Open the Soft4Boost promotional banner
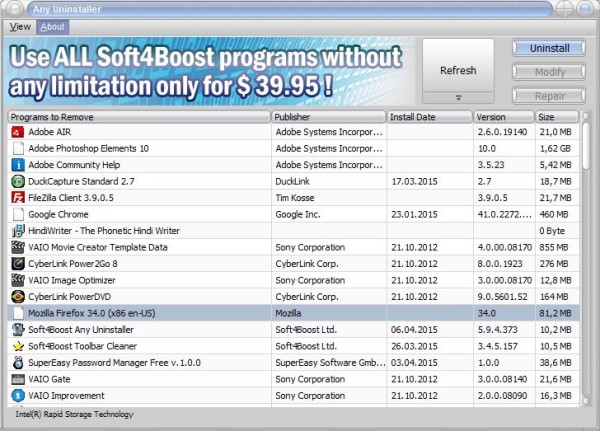 coord(209,71)
